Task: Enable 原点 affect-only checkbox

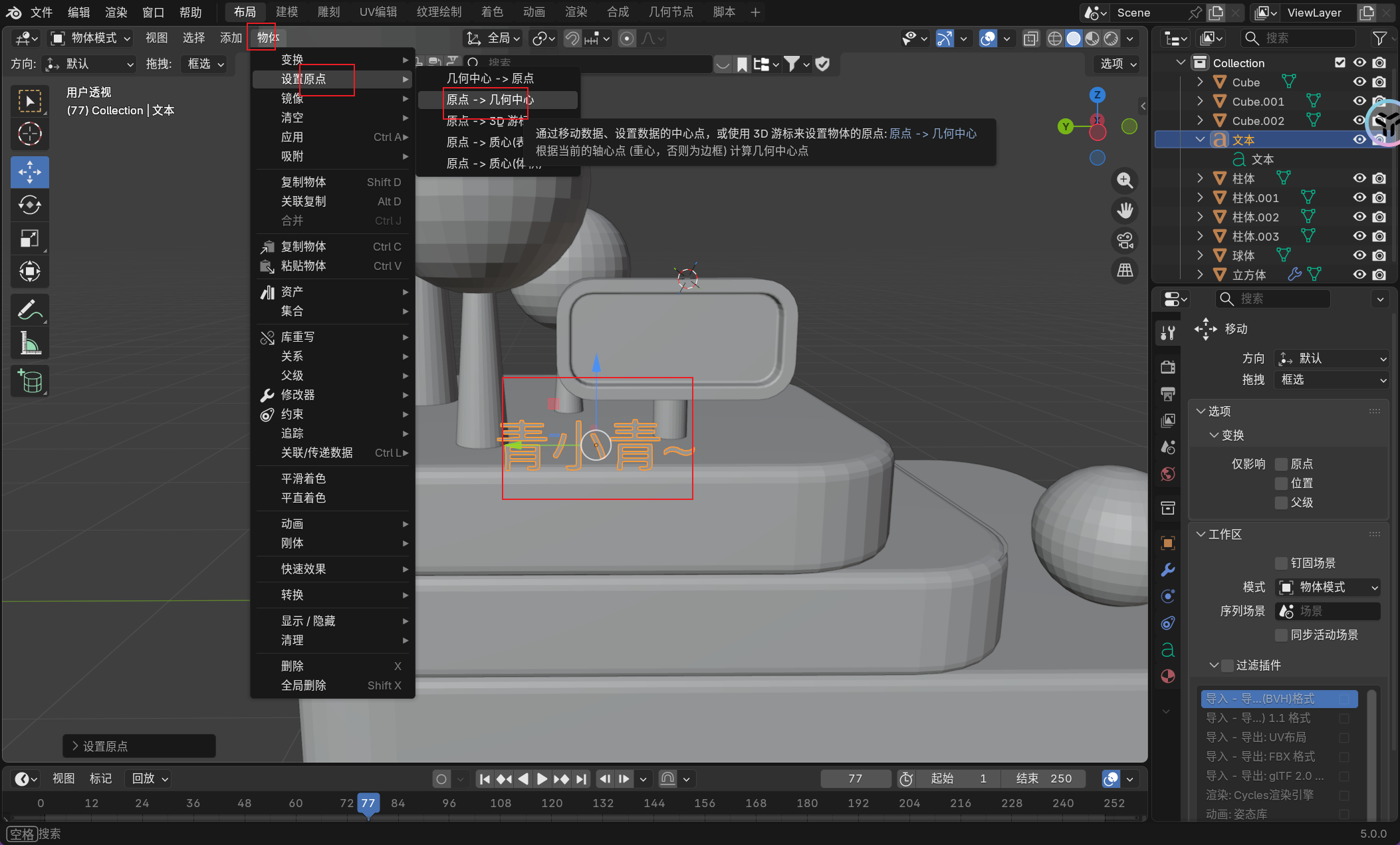Action: [x=1281, y=464]
